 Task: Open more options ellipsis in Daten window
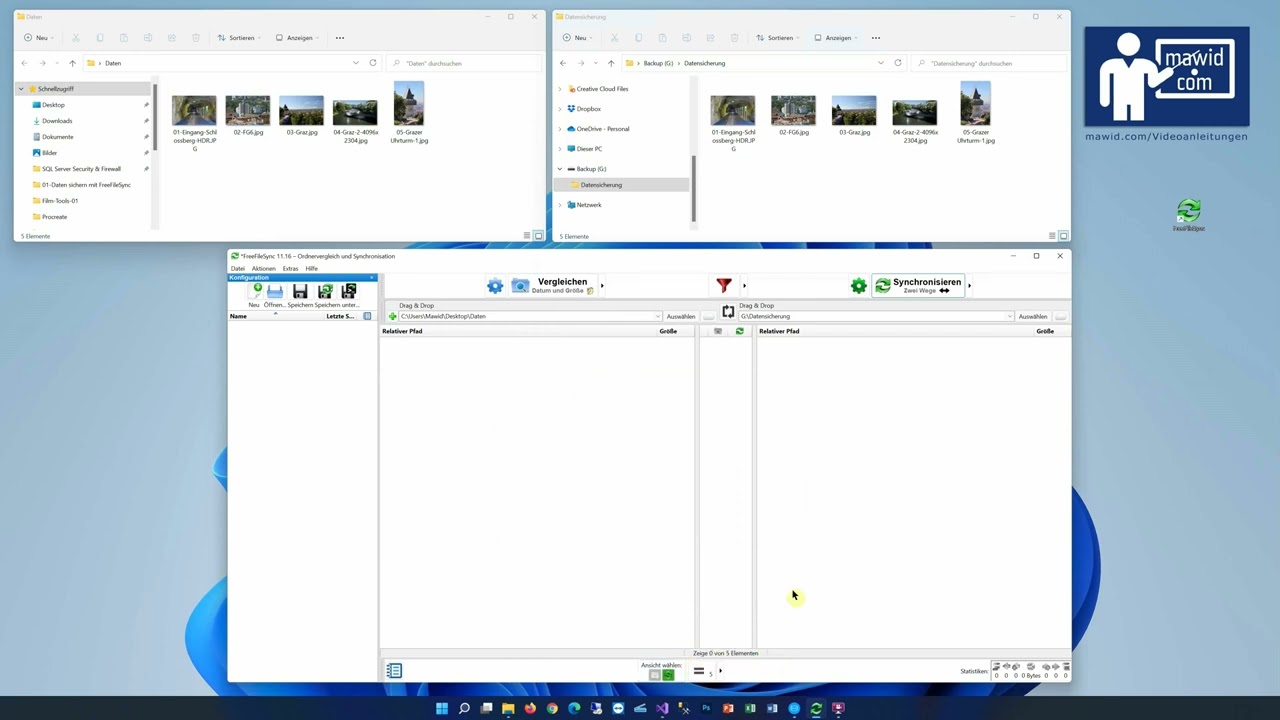click(340, 38)
